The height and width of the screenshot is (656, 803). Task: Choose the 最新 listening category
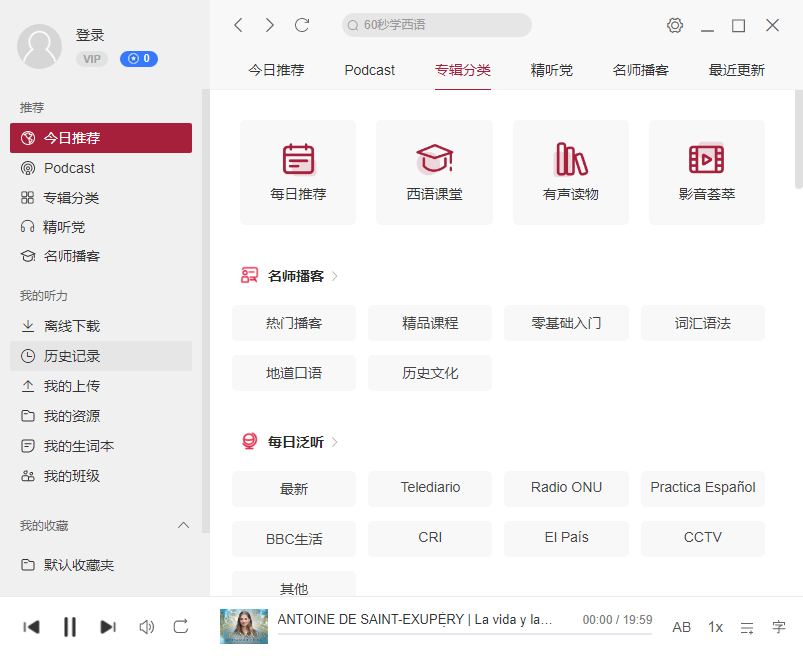point(294,489)
